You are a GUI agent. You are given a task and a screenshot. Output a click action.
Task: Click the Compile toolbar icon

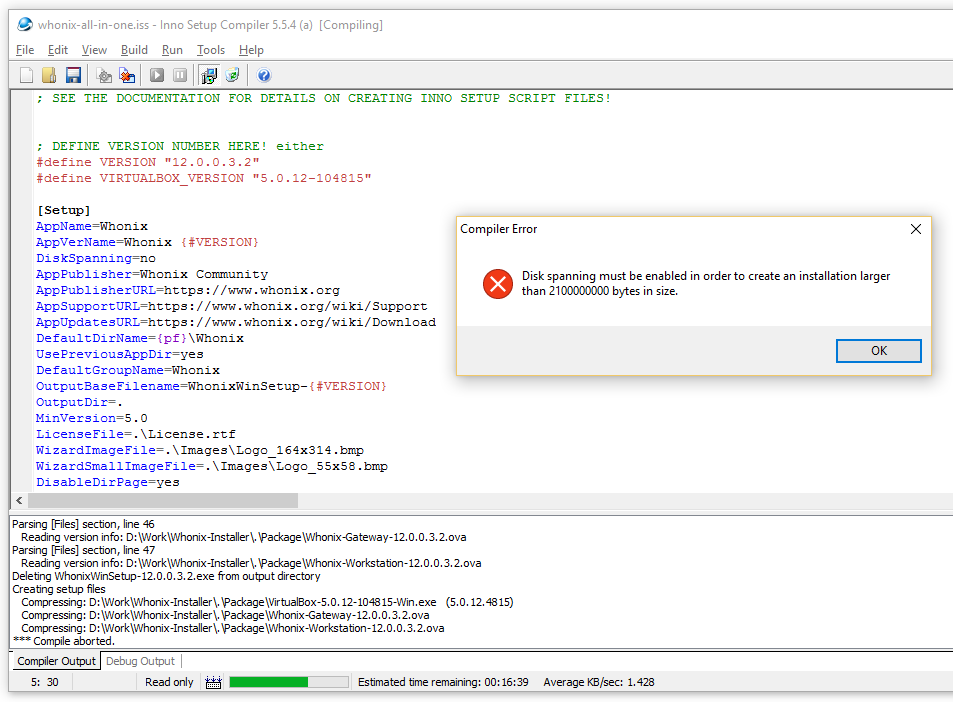tap(104, 75)
